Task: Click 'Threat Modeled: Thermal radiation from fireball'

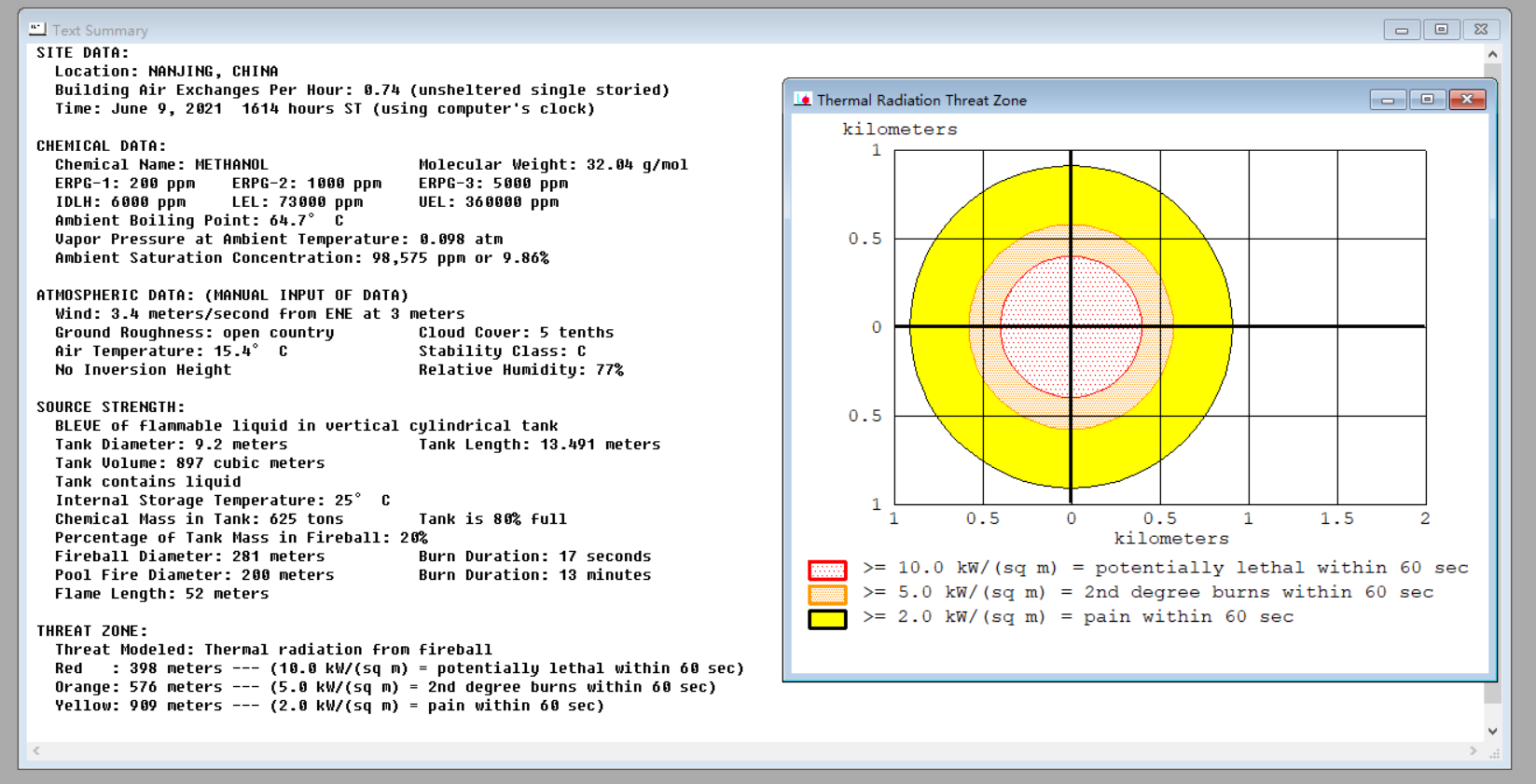Action: [x=274, y=650]
